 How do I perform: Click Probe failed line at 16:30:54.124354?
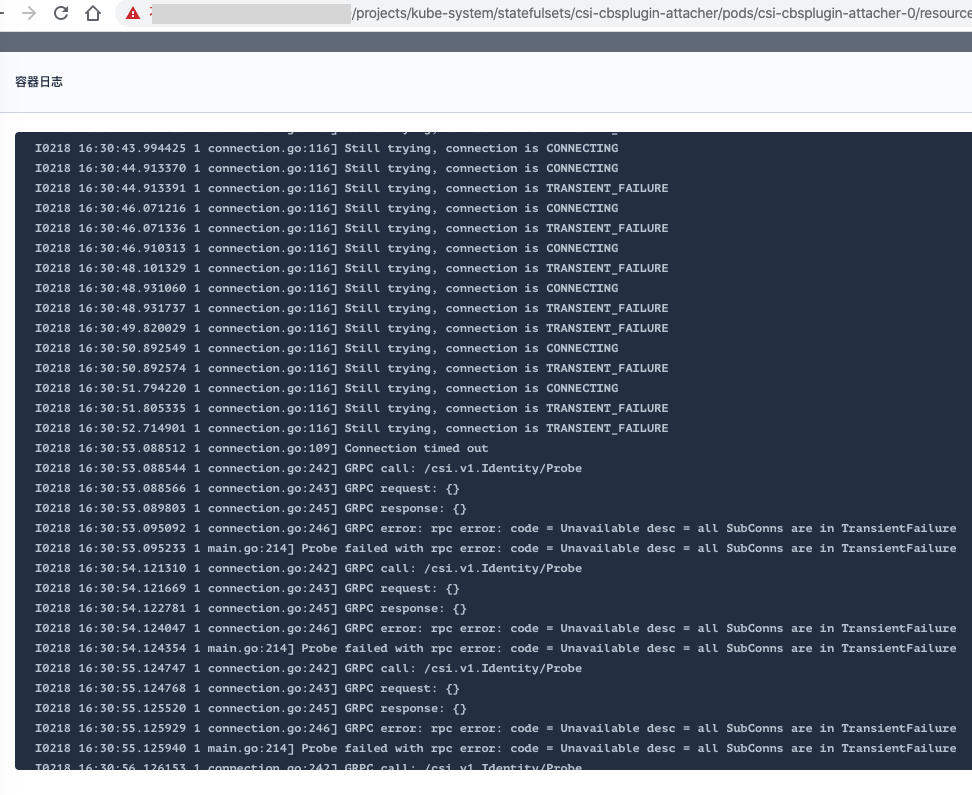click(495, 648)
